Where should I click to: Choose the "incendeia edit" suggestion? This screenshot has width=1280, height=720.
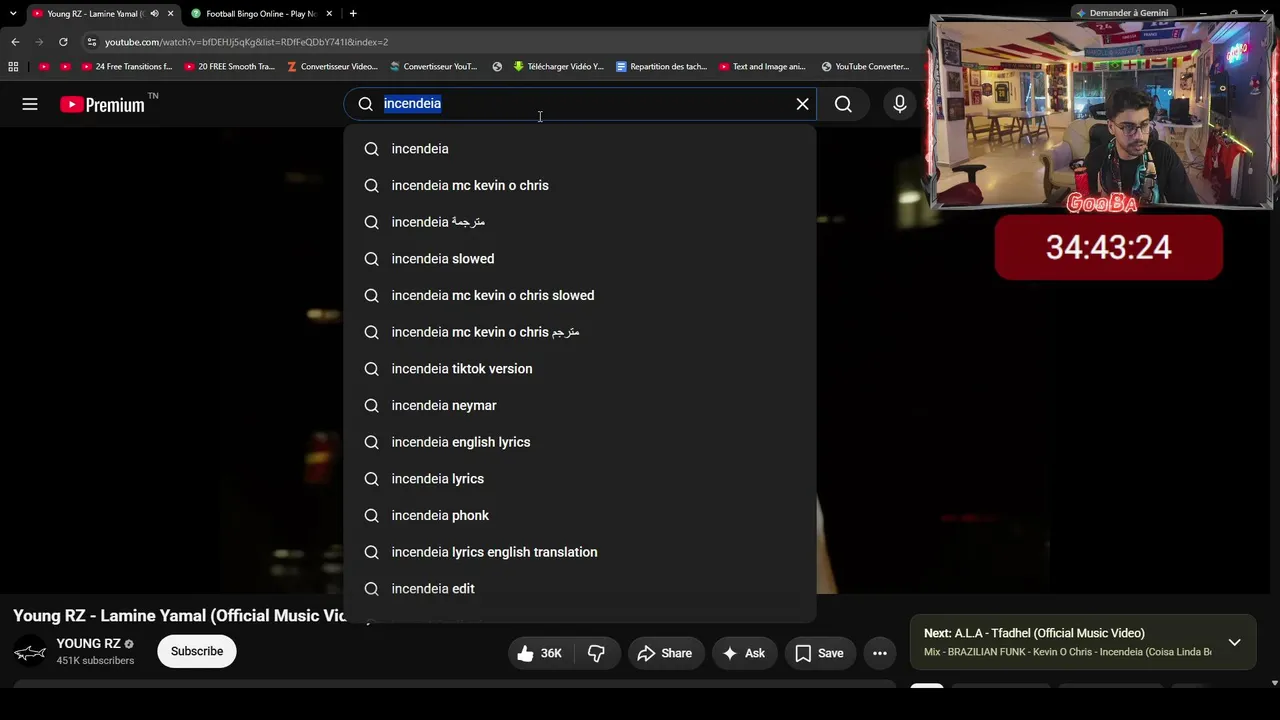click(580, 589)
